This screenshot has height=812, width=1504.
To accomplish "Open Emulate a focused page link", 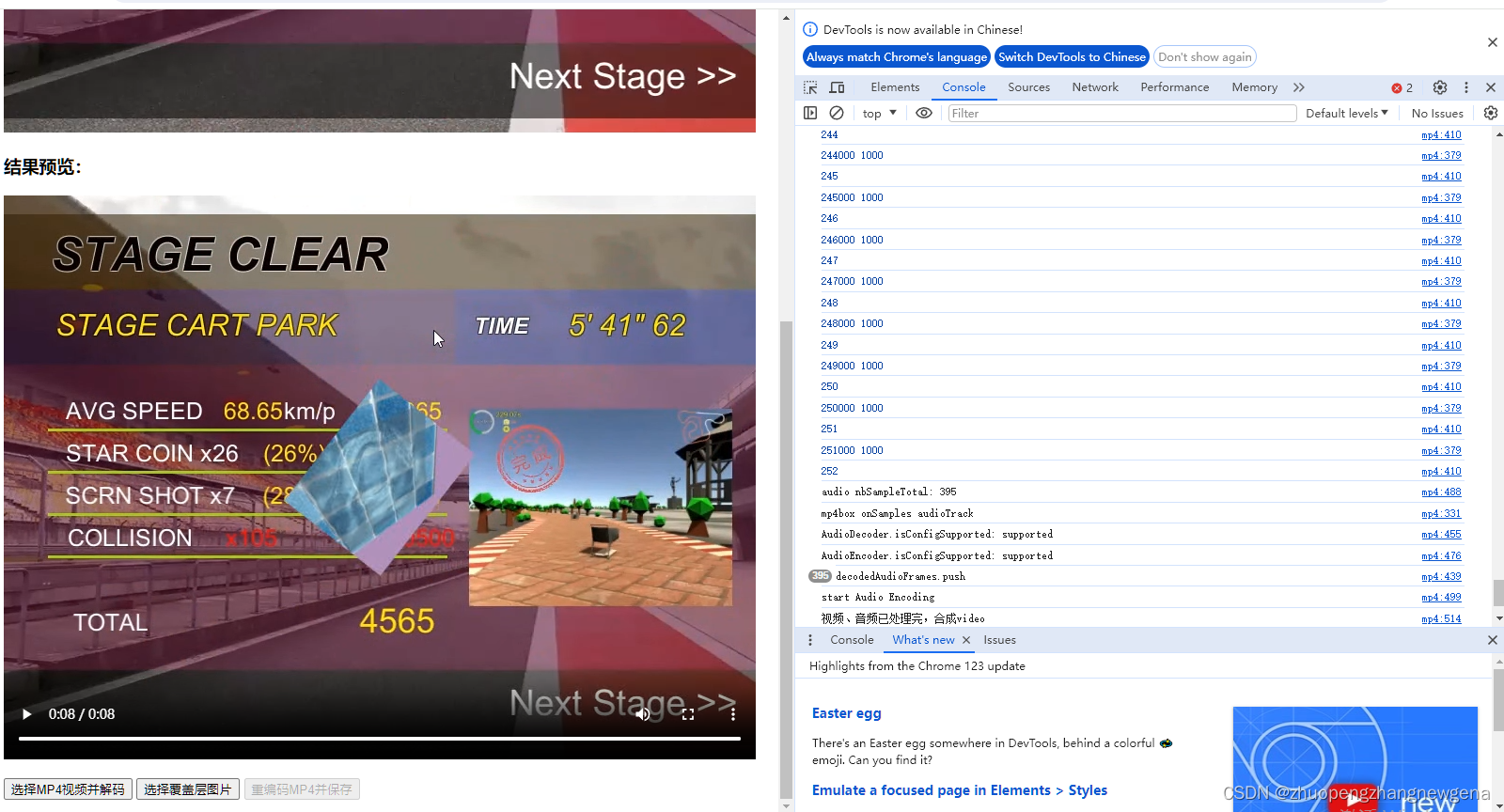I will [960, 790].
